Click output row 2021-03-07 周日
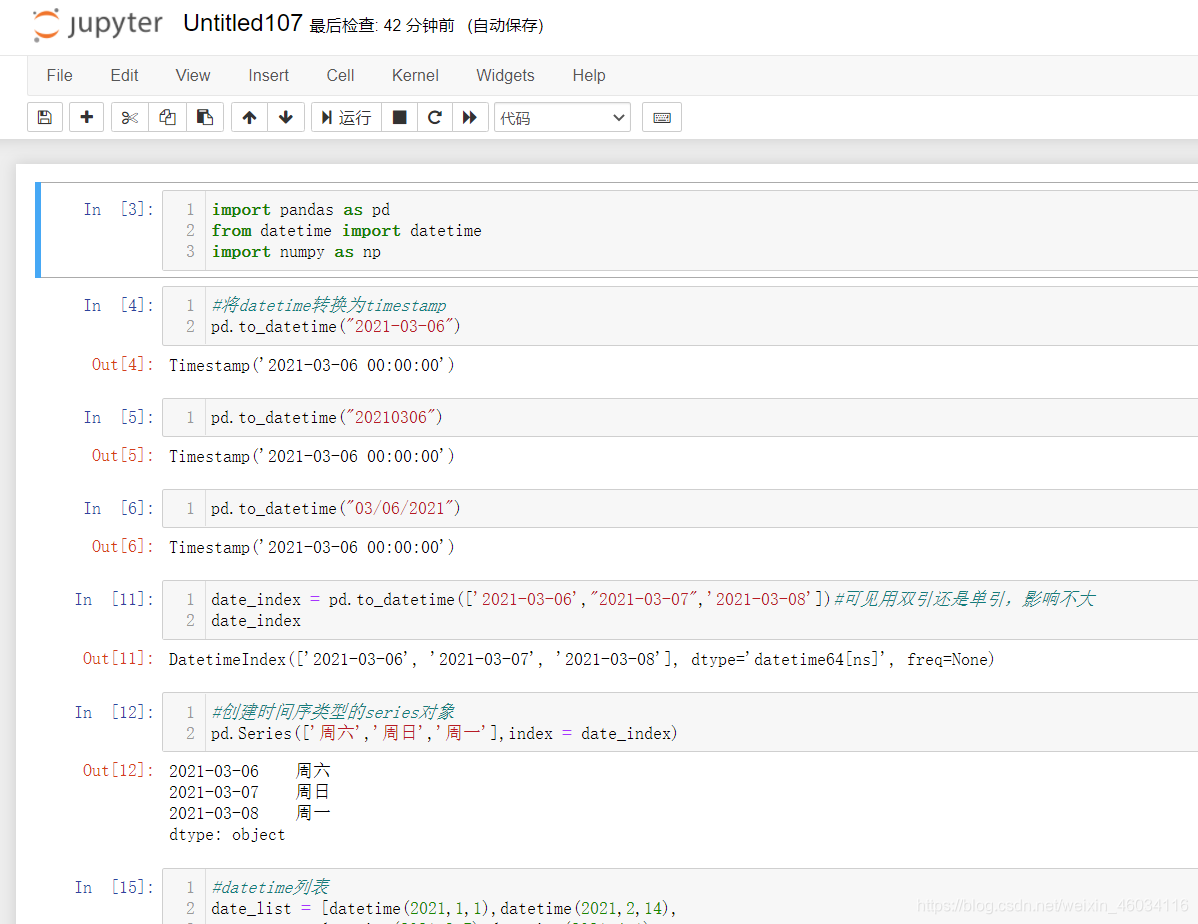The height and width of the screenshot is (924, 1198). coord(249,792)
